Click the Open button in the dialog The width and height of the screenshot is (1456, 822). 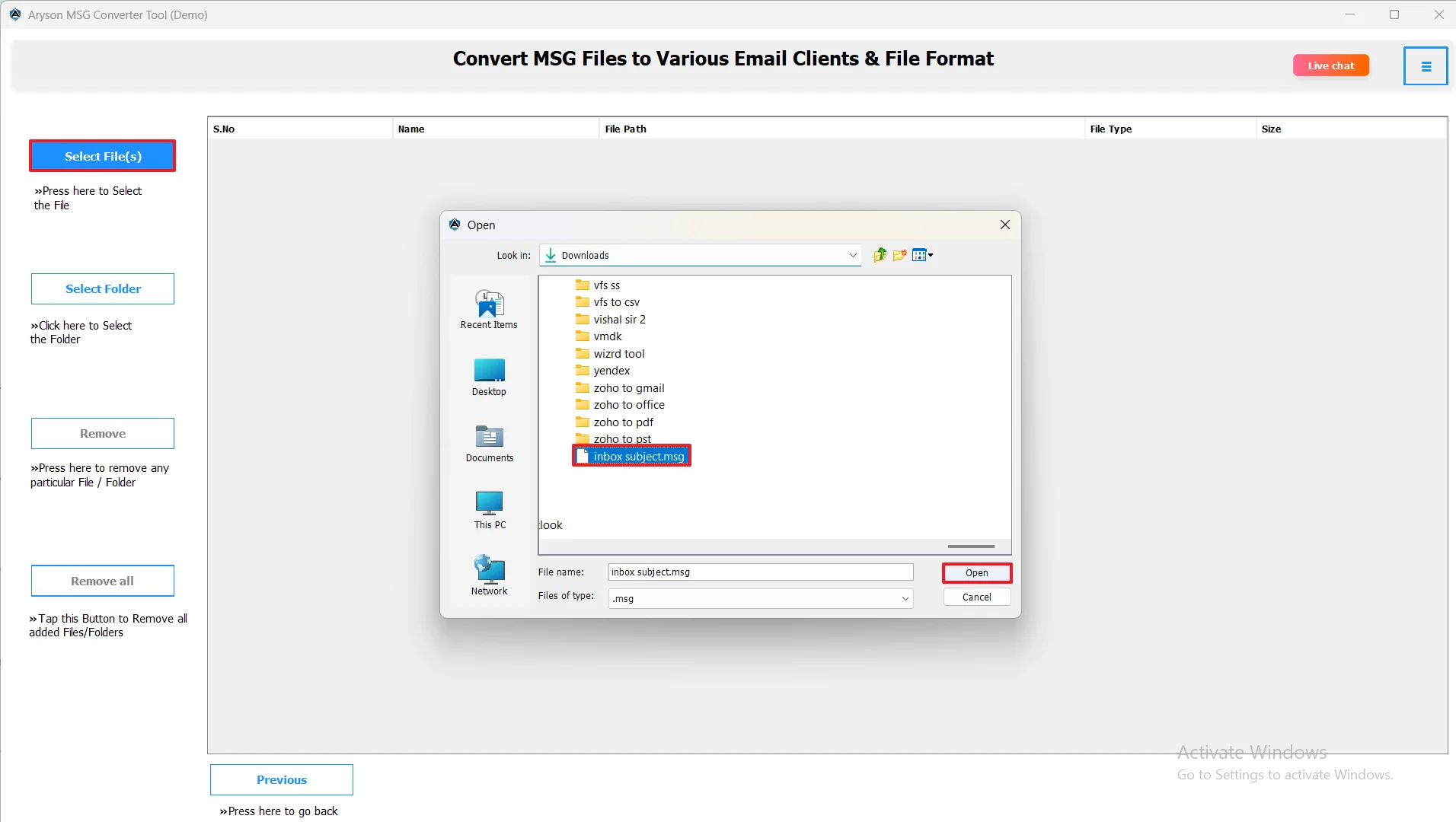click(977, 573)
